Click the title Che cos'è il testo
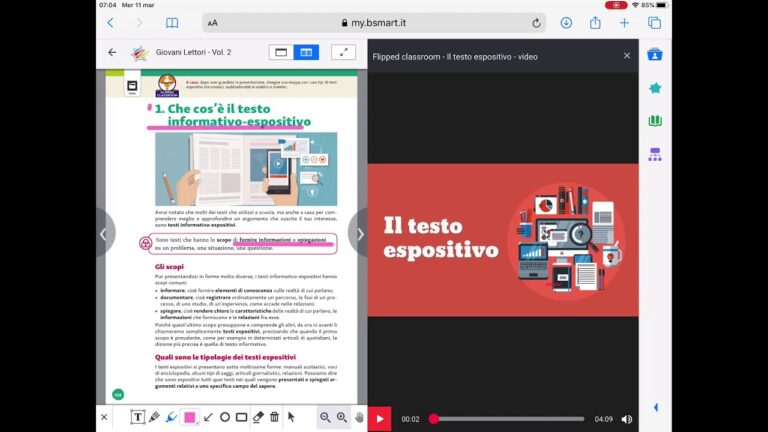This screenshot has width=768, height=432. pyautogui.click(x=233, y=115)
